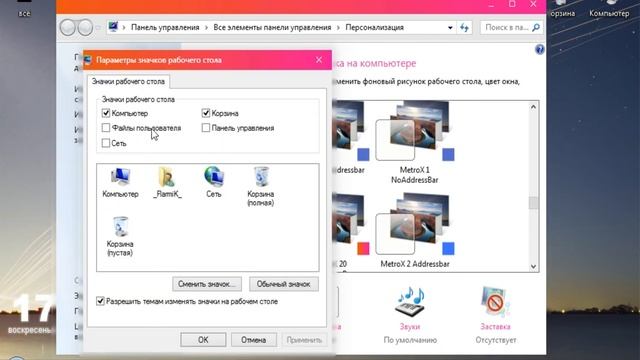The width and height of the screenshot is (640, 360).
Task: Click Все элементы панели управления breadcrumb
Action: pos(272,27)
